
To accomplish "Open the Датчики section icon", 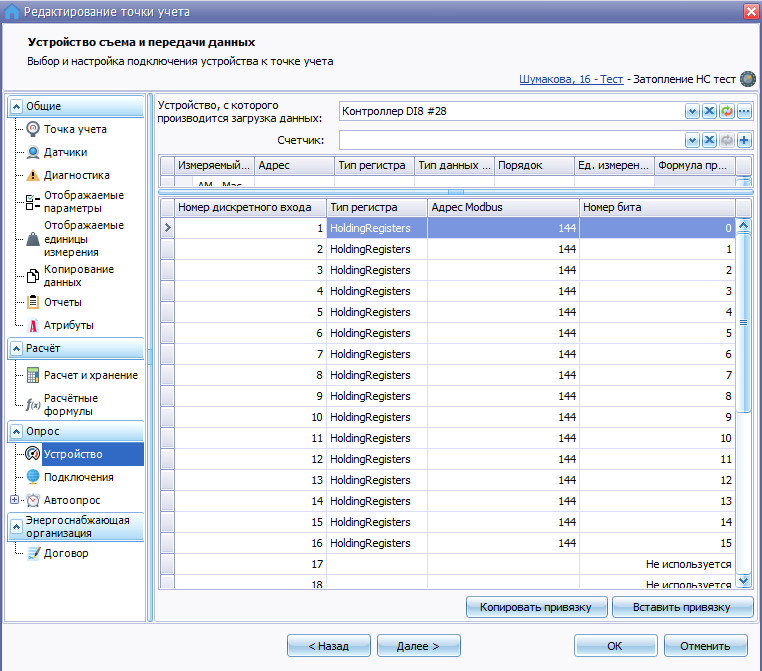I will (x=33, y=152).
